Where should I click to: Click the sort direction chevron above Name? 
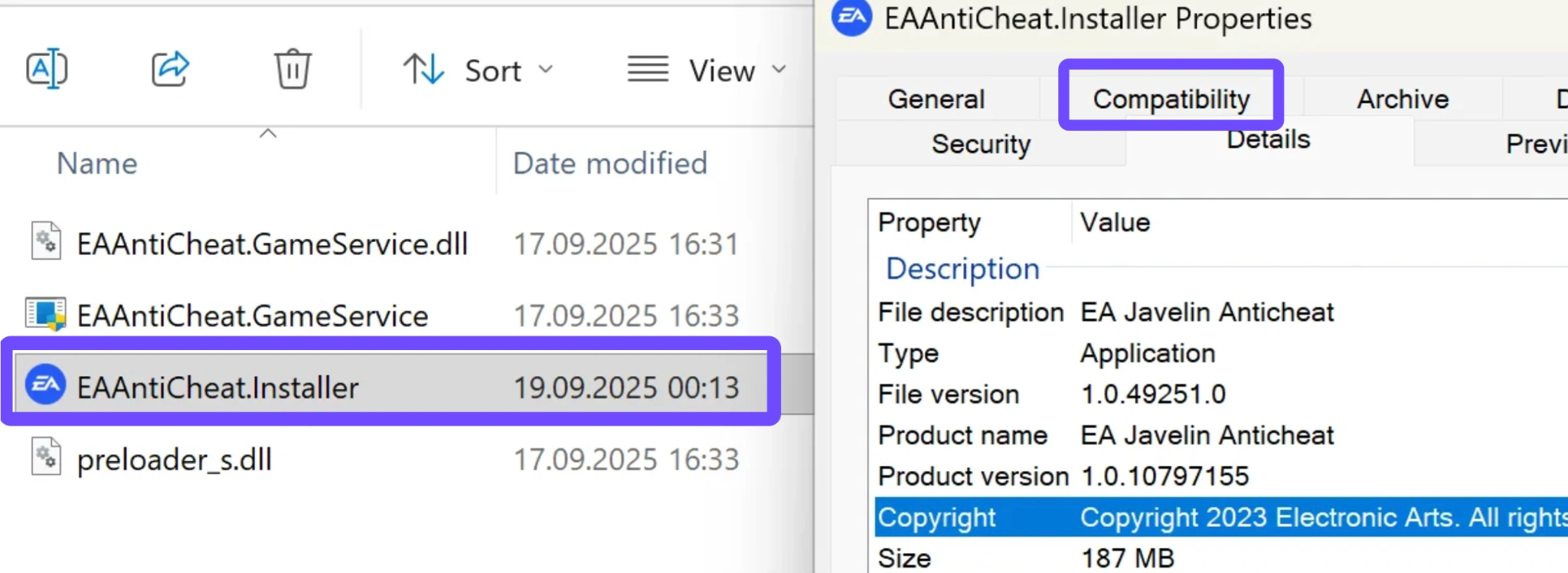tap(267, 133)
